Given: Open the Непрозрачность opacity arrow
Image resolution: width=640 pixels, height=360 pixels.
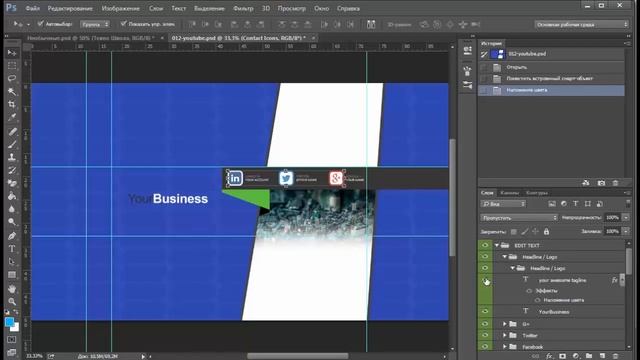Looking at the screenshot, I should coord(626,218).
